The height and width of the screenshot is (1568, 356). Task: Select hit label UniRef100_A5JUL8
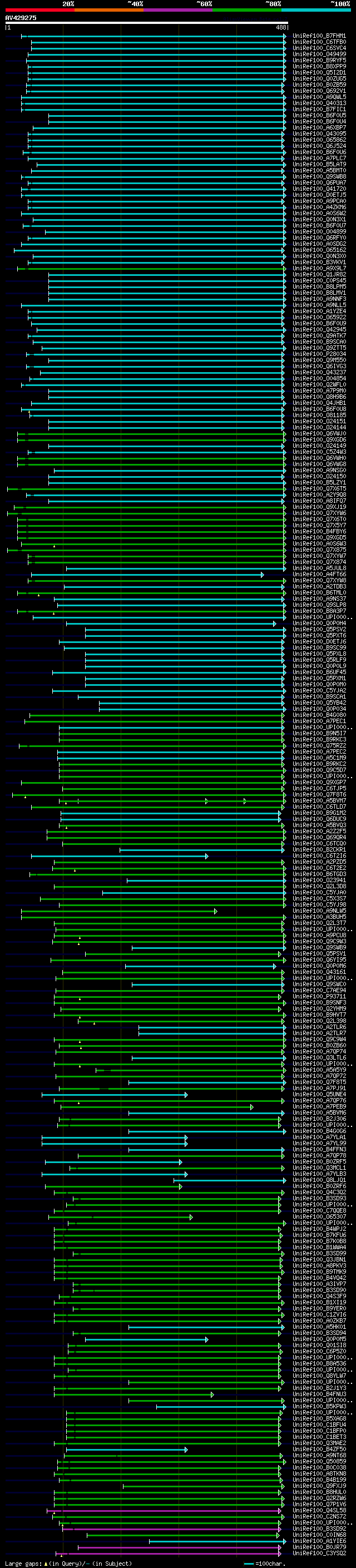click(x=319, y=568)
